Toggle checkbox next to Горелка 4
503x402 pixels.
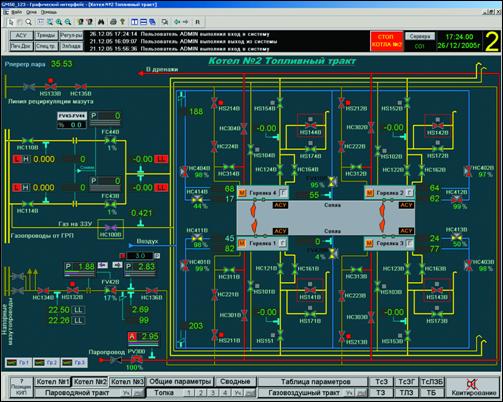(283, 193)
